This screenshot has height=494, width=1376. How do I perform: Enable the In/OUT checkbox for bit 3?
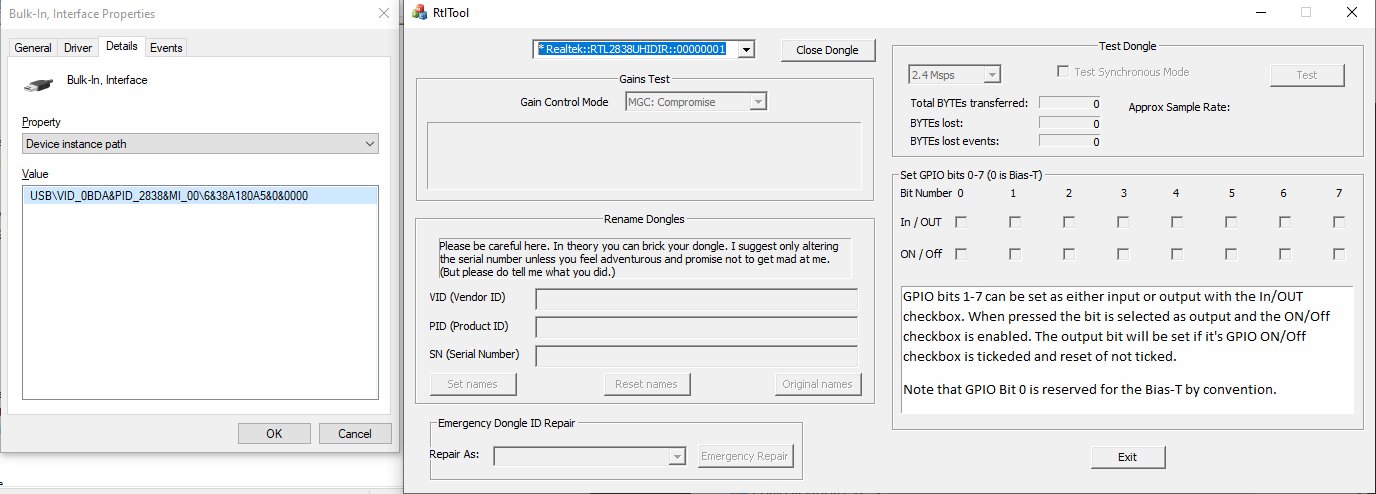click(x=1123, y=221)
